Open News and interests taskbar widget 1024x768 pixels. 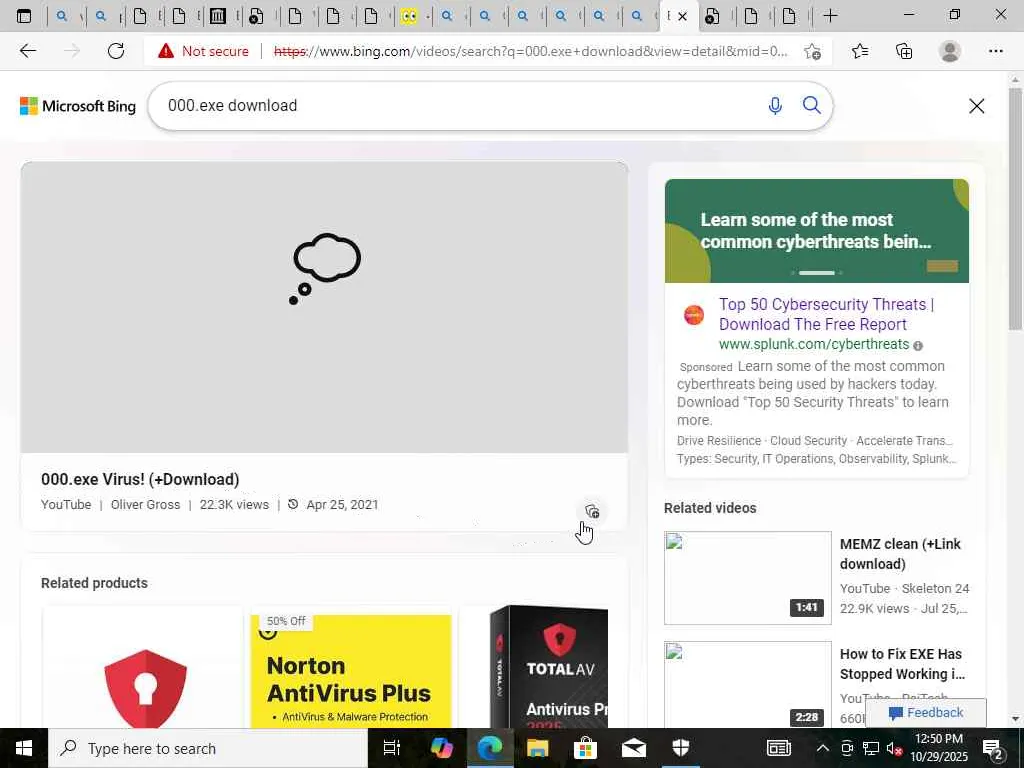778,748
